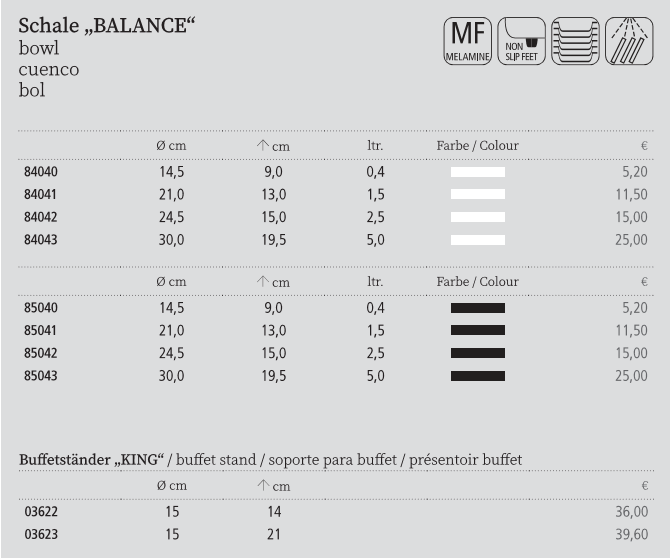Image resolution: width=670 pixels, height=558 pixels.
Task: Click the height arrow icon in the buffet stand header
Action: tap(263, 486)
